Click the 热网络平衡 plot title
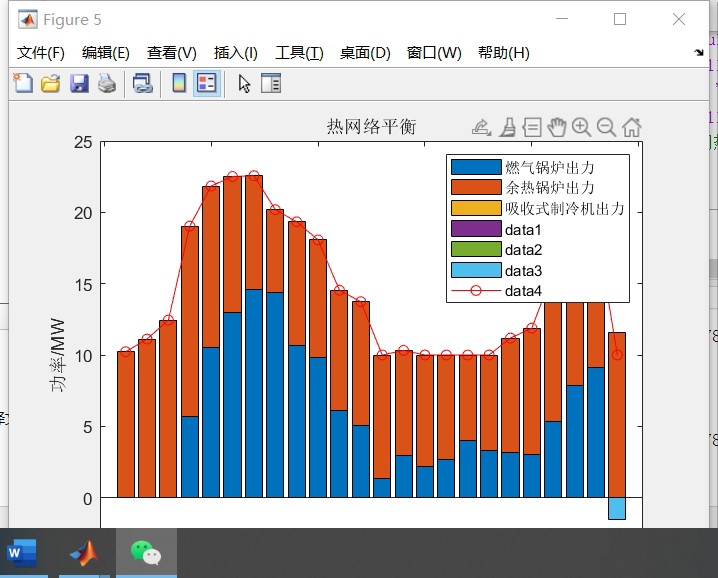718x578 pixels. click(371, 126)
